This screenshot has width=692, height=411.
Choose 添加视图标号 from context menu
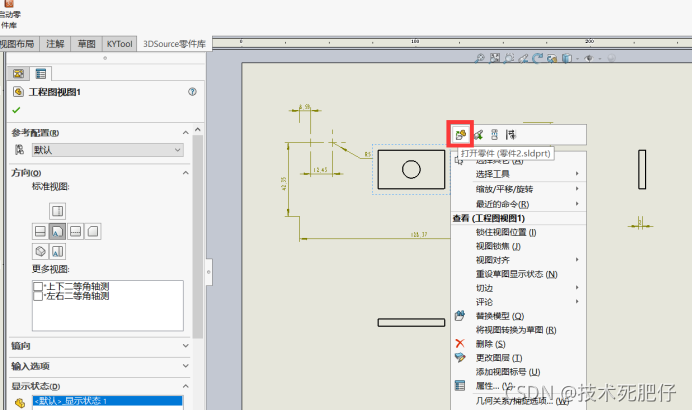coord(519,372)
